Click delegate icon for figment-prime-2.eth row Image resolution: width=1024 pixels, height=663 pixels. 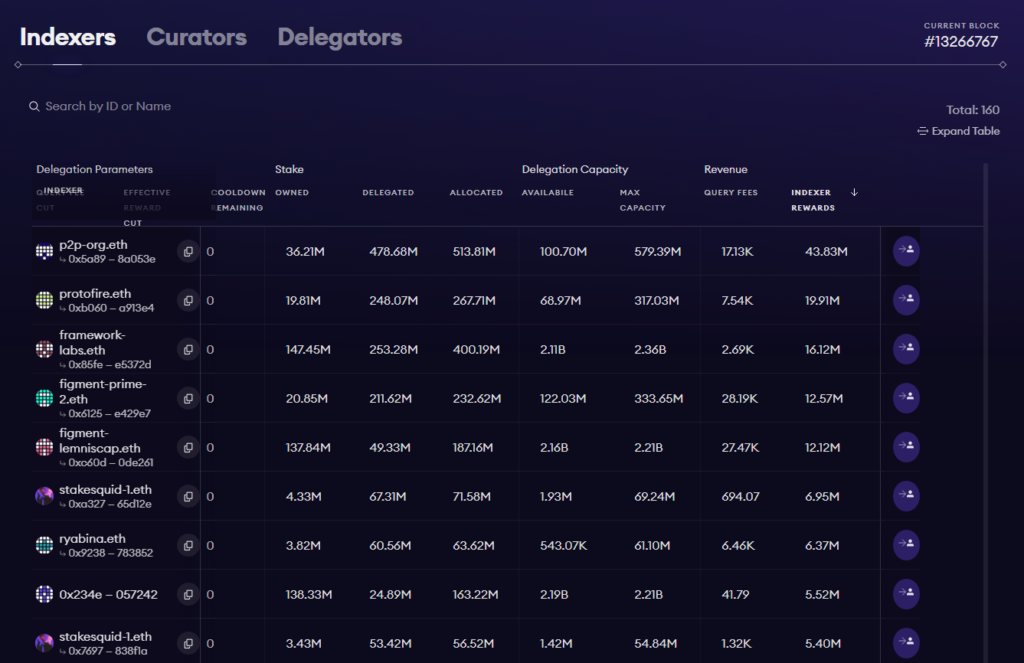click(906, 398)
